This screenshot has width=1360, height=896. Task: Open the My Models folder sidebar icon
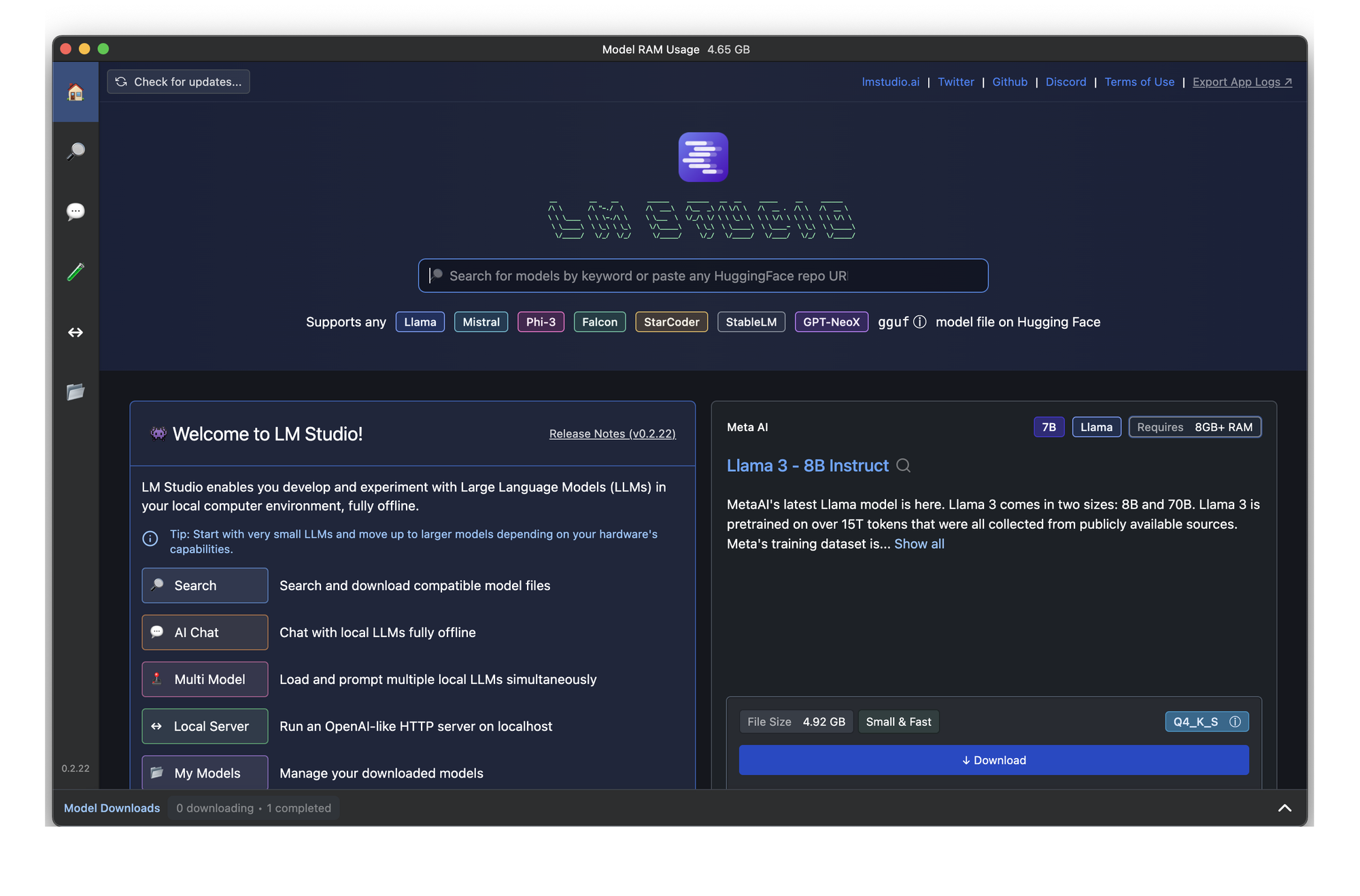(x=75, y=392)
